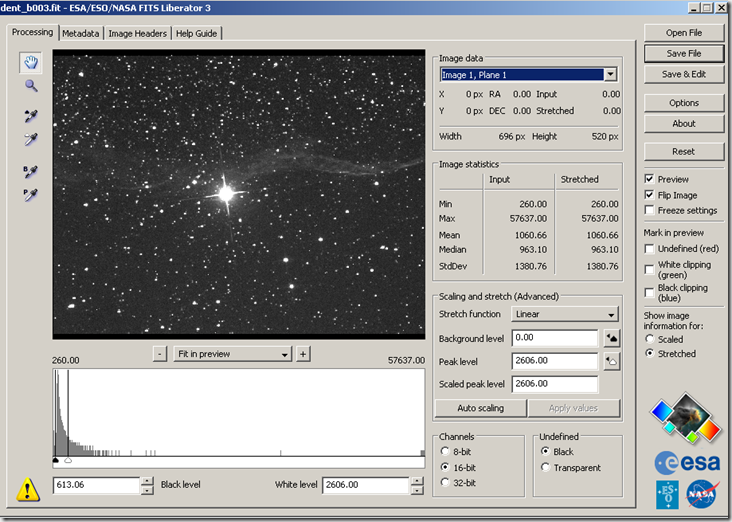
Task: Open the Help Guide tab
Action: 196,34
